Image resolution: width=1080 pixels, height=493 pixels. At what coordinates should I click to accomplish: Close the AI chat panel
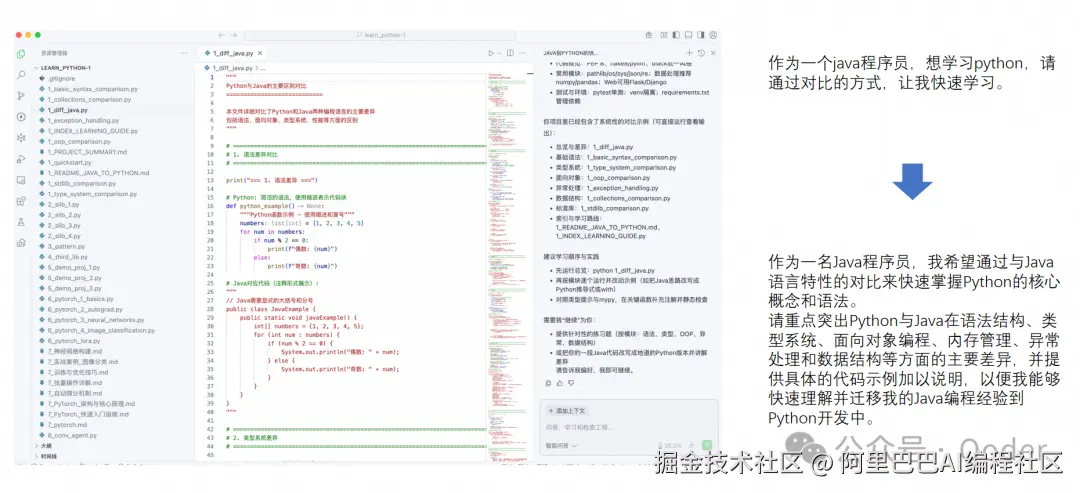coord(712,53)
